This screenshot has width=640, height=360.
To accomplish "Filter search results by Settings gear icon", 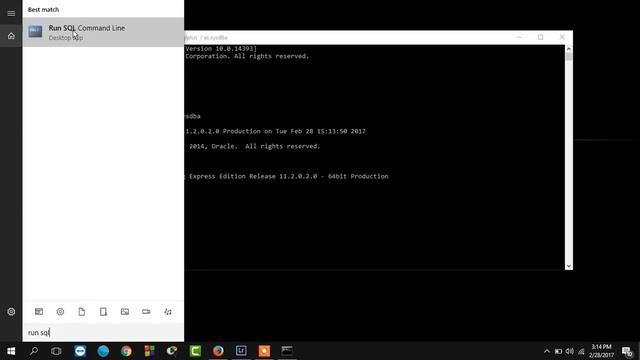I will coord(60,312).
